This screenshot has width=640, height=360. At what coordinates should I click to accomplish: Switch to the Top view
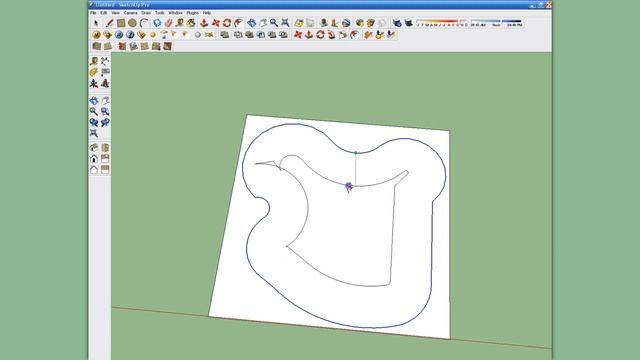pos(105,147)
